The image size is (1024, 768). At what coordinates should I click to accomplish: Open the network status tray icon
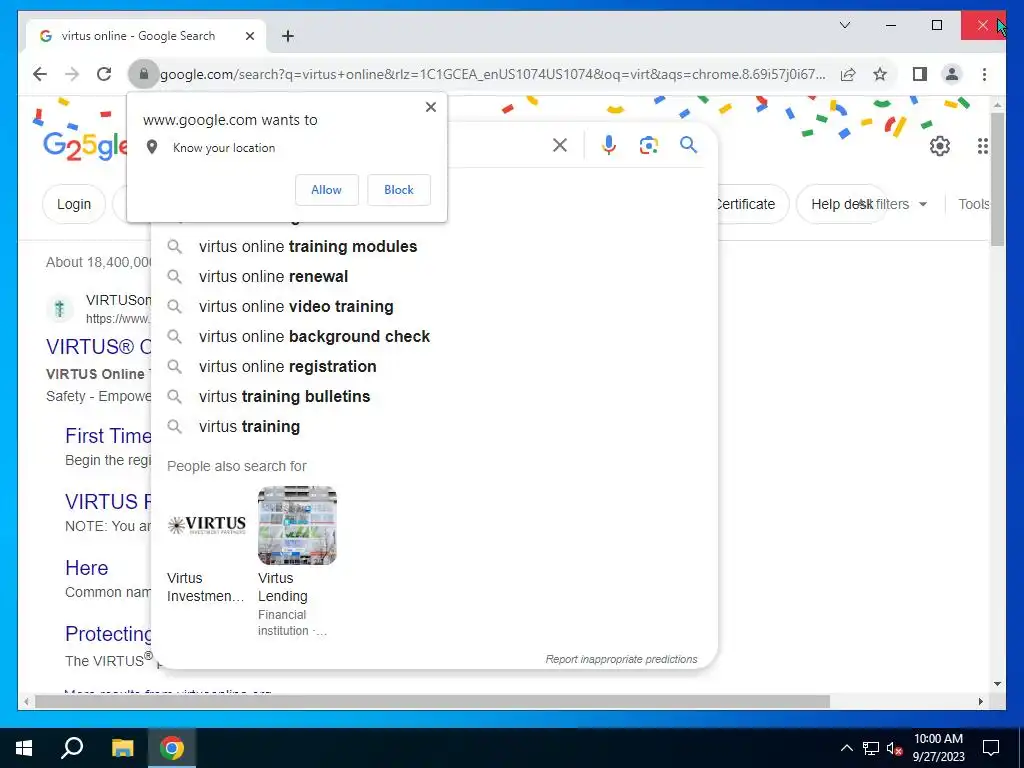coord(871,748)
